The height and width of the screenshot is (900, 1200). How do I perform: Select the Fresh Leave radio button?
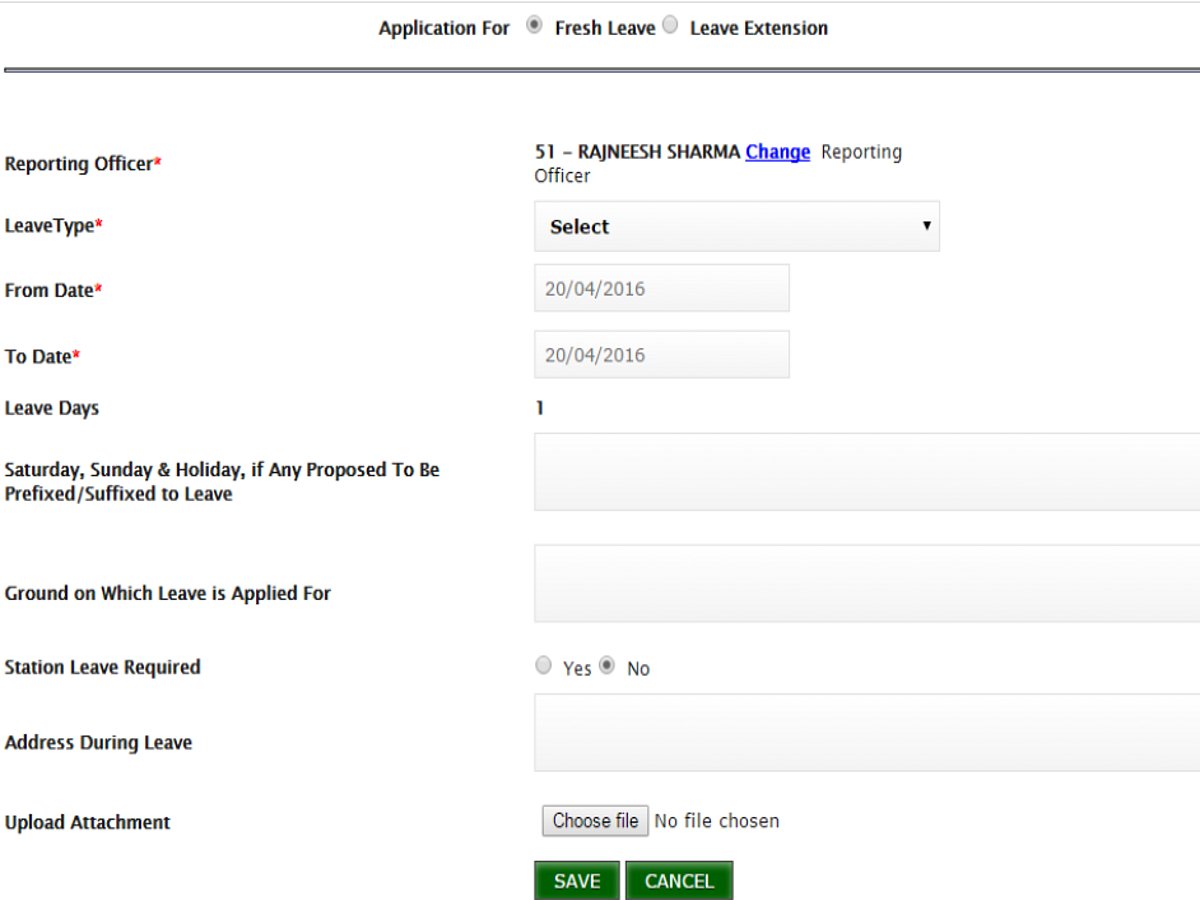coord(534,26)
